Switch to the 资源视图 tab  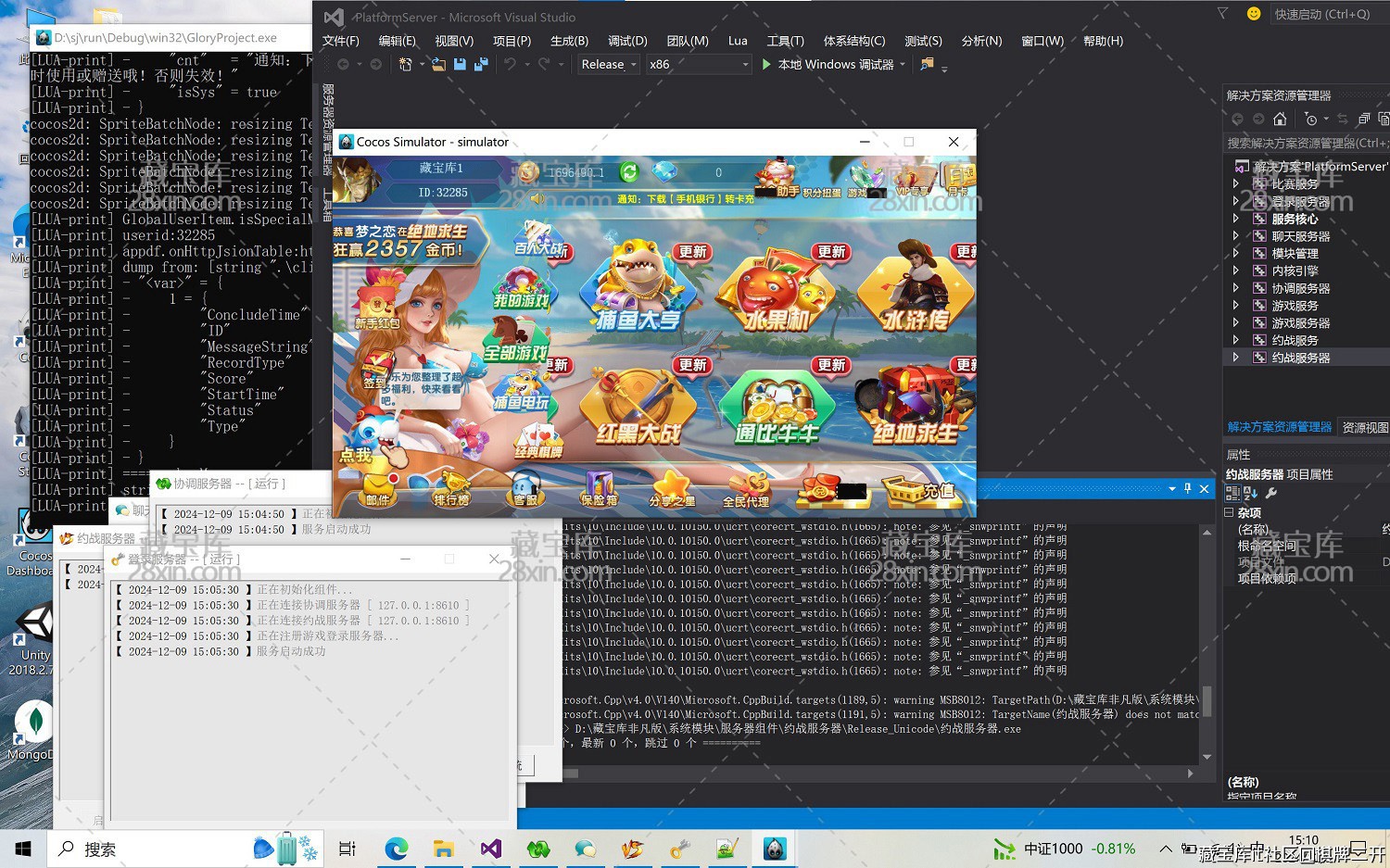click(1364, 427)
